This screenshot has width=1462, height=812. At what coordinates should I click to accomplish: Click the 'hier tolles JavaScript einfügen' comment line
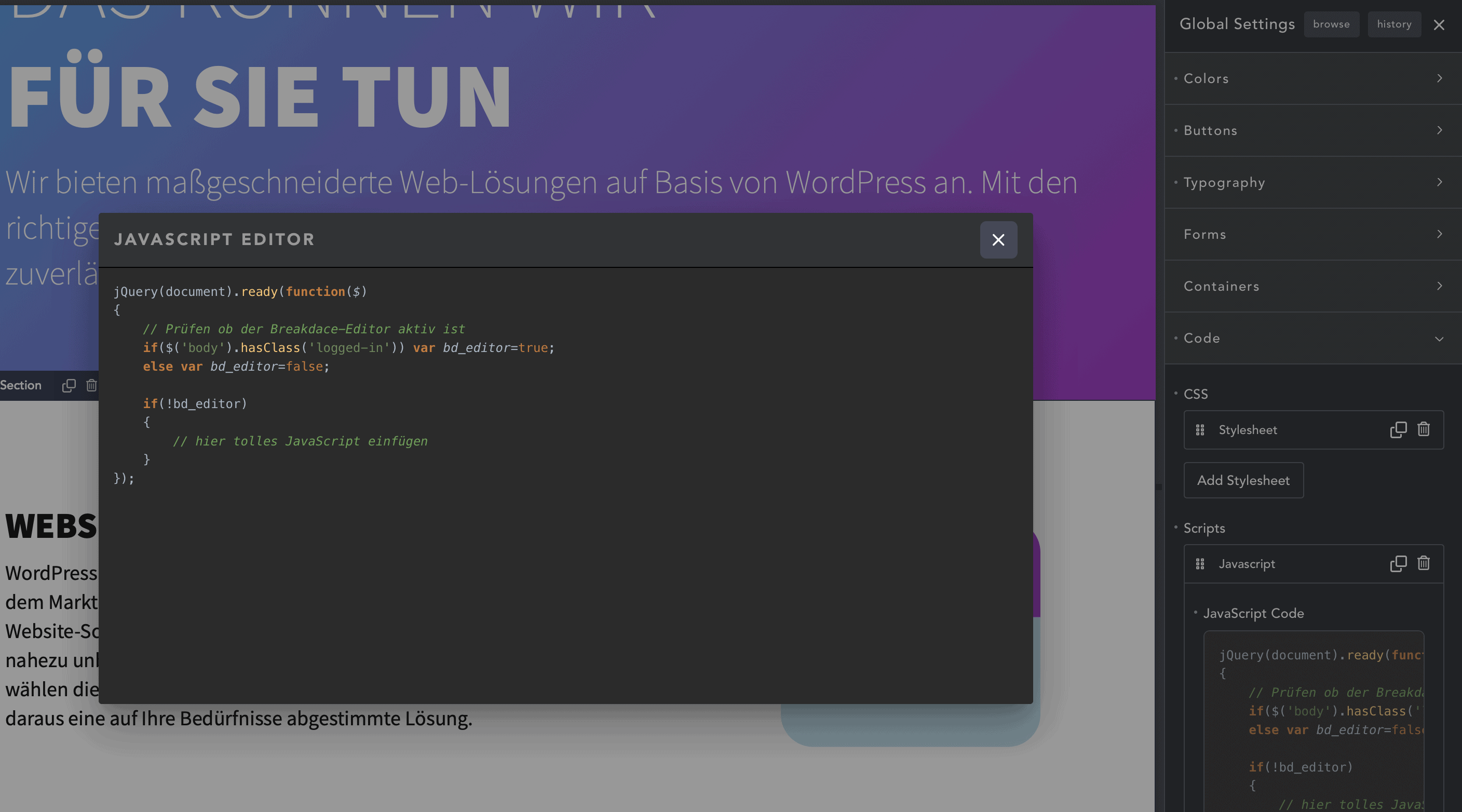(x=300, y=441)
